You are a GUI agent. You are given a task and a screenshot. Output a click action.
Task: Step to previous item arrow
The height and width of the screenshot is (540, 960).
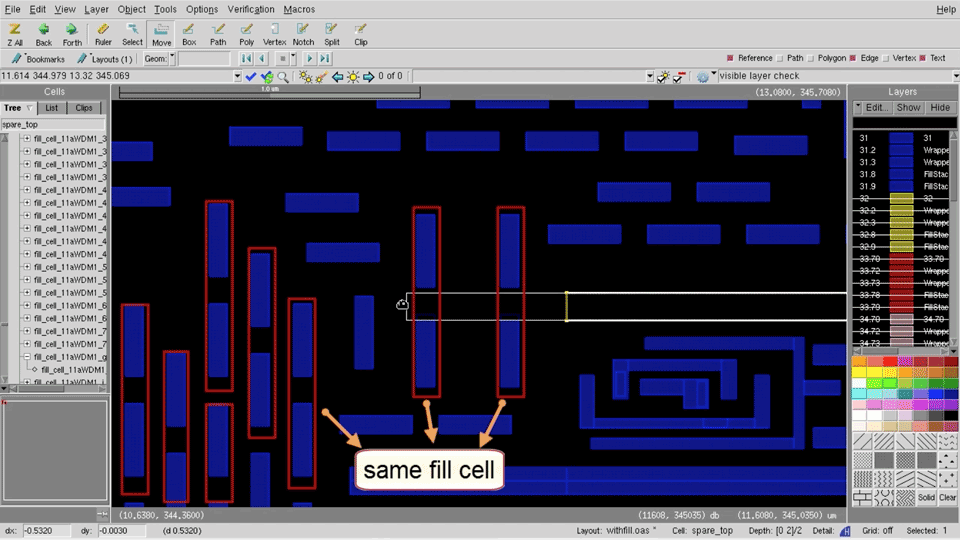click(262, 59)
